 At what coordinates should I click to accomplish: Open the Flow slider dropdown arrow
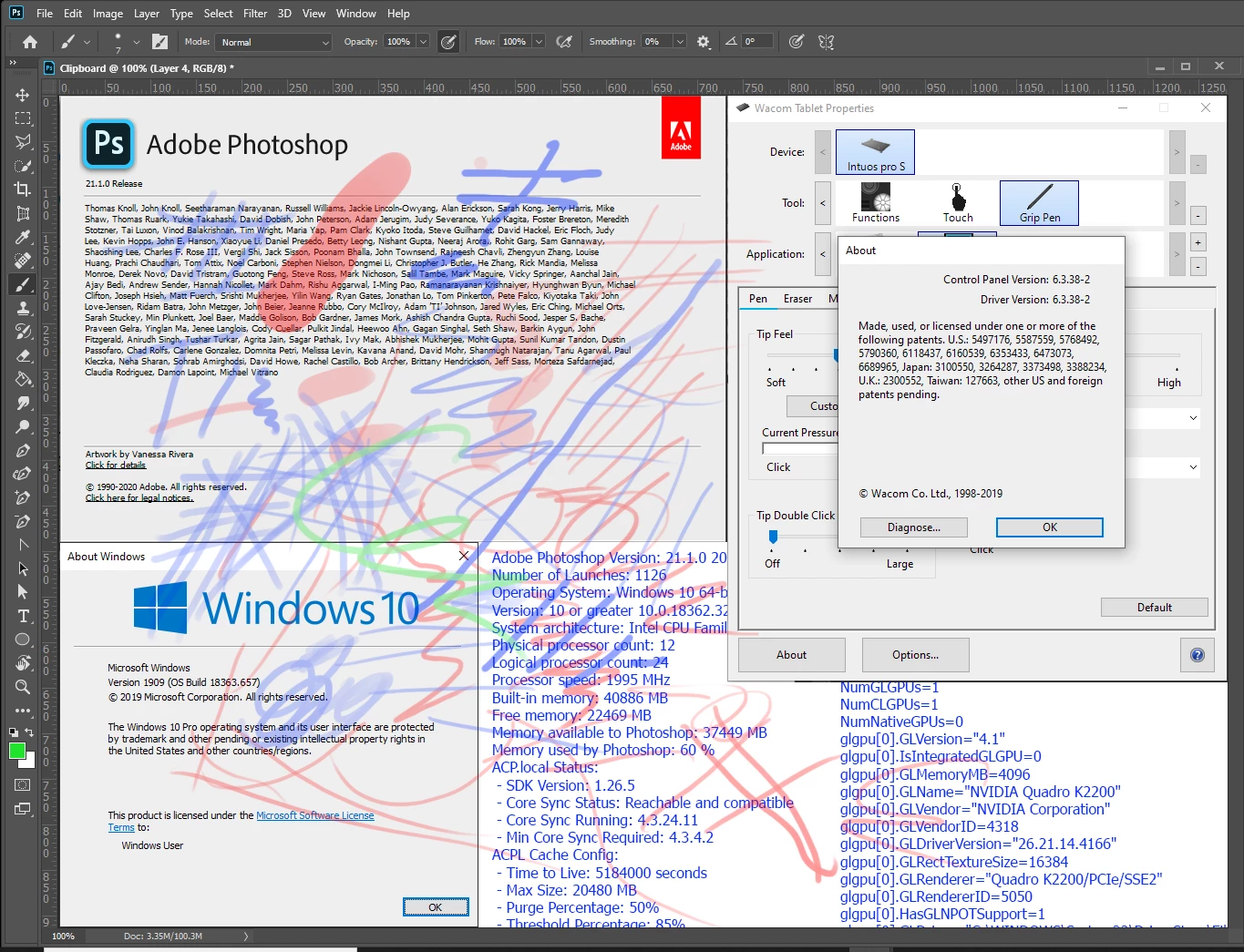click(539, 42)
